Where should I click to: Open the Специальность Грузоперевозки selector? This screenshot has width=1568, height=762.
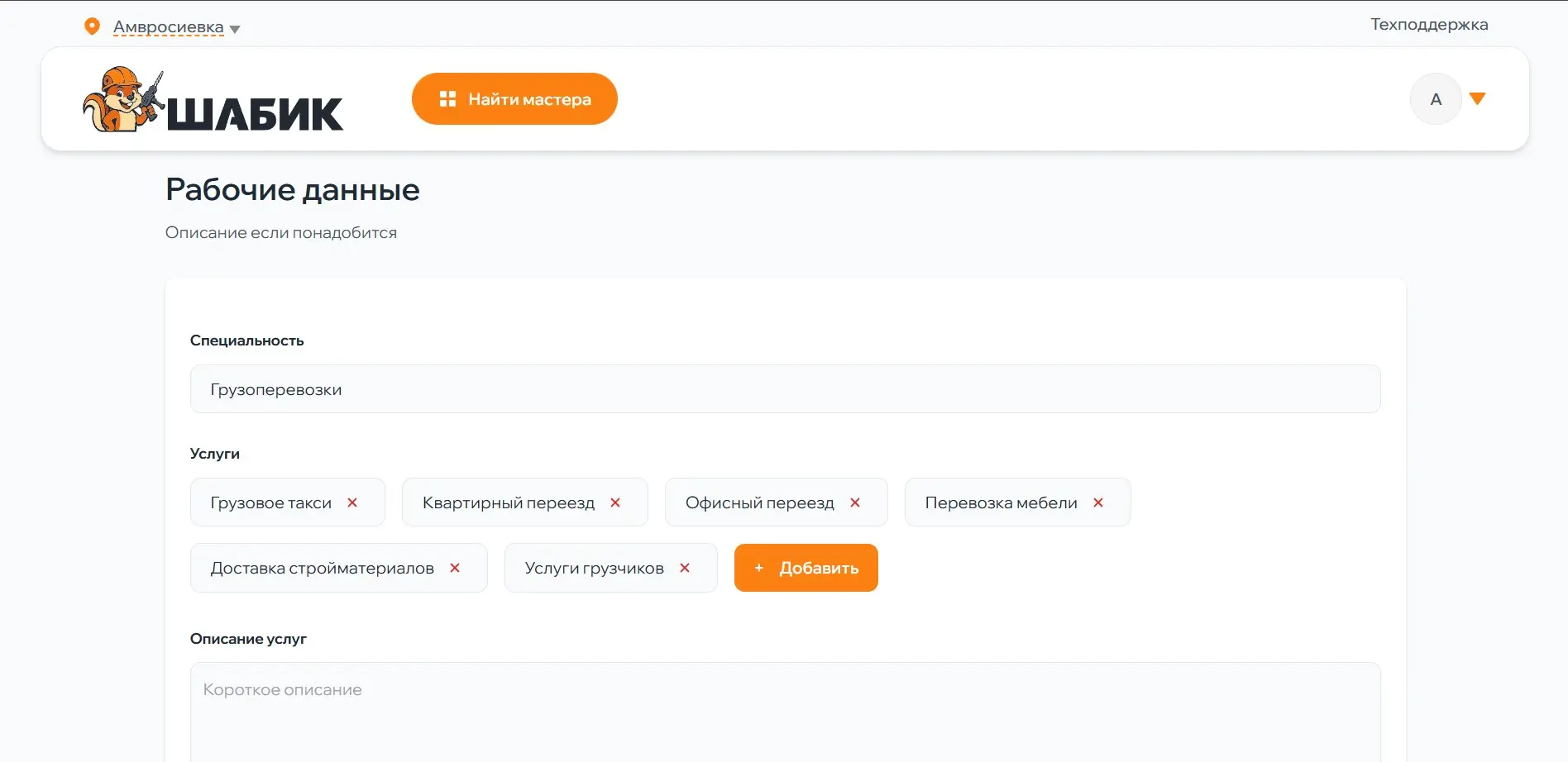[x=784, y=389]
